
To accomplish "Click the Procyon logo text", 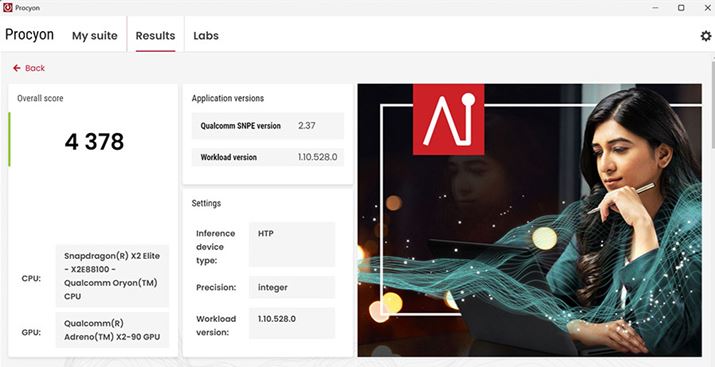I will pyautogui.click(x=29, y=35).
